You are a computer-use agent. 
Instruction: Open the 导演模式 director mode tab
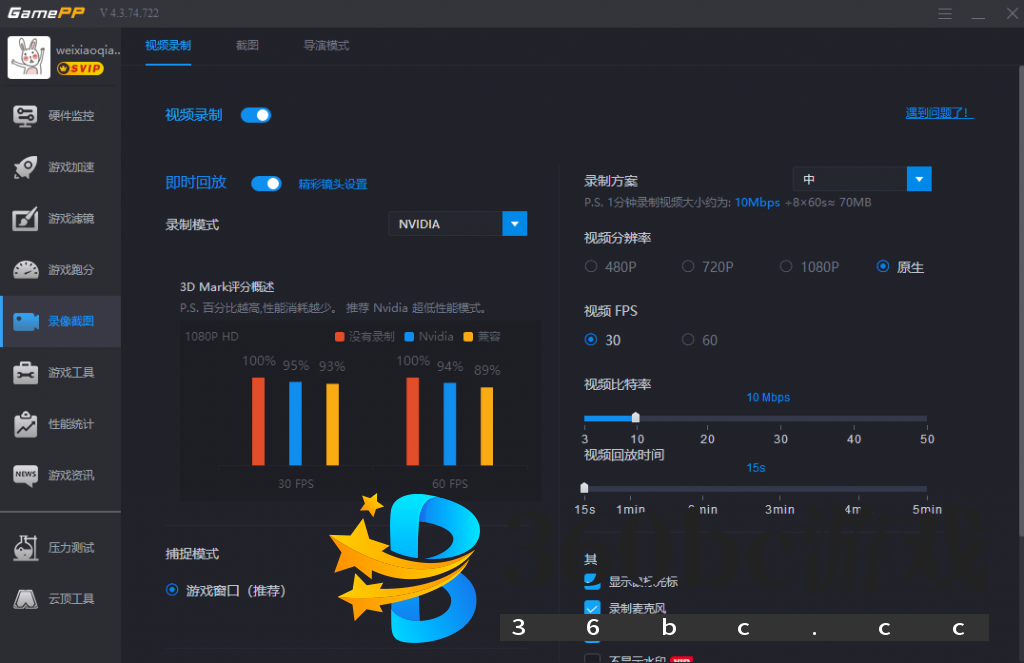pyautogui.click(x=325, y=45)
